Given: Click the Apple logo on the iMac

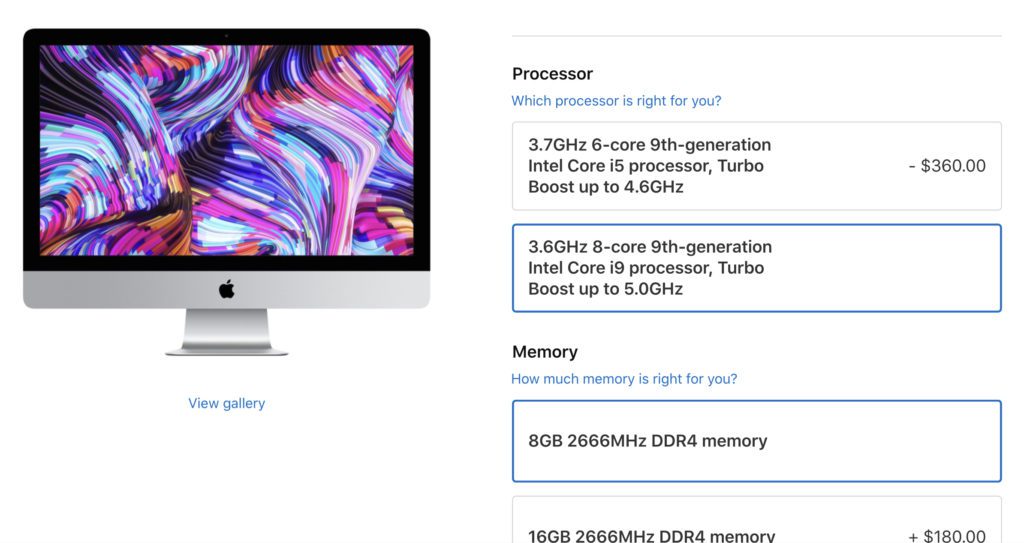Looking at the screenshot, I should point(227,289).
